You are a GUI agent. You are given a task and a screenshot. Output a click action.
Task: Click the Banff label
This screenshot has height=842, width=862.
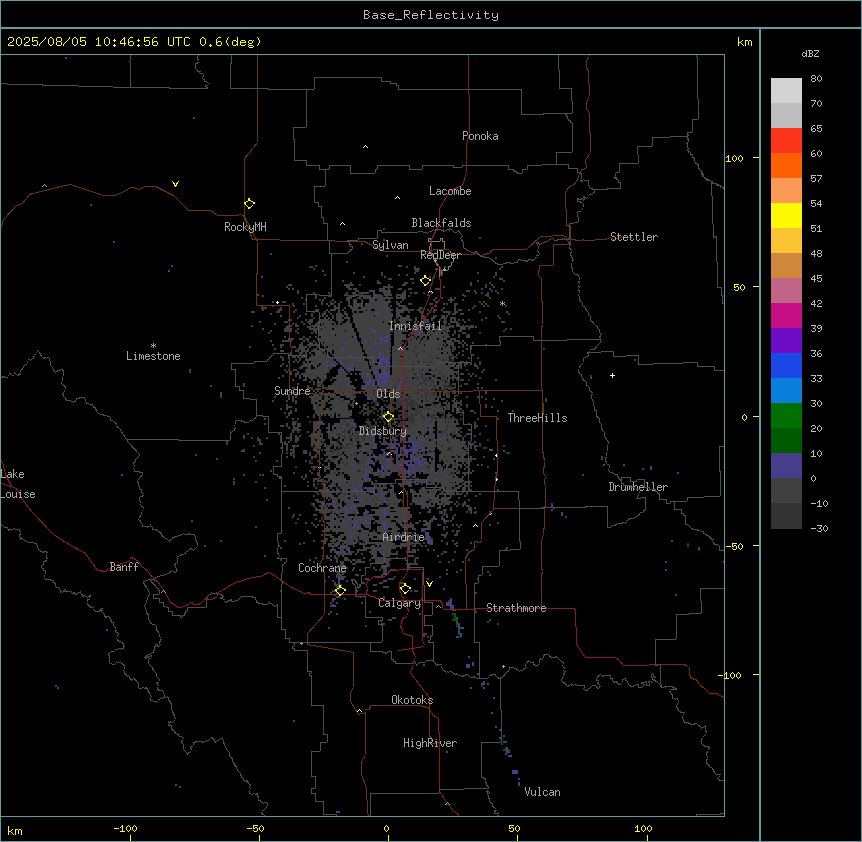tap(124, 567)
